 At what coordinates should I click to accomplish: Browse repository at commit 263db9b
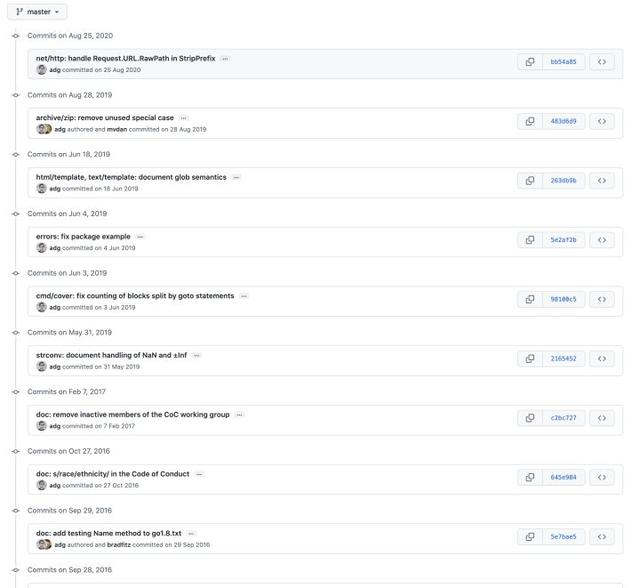click(x=602, y=181)
